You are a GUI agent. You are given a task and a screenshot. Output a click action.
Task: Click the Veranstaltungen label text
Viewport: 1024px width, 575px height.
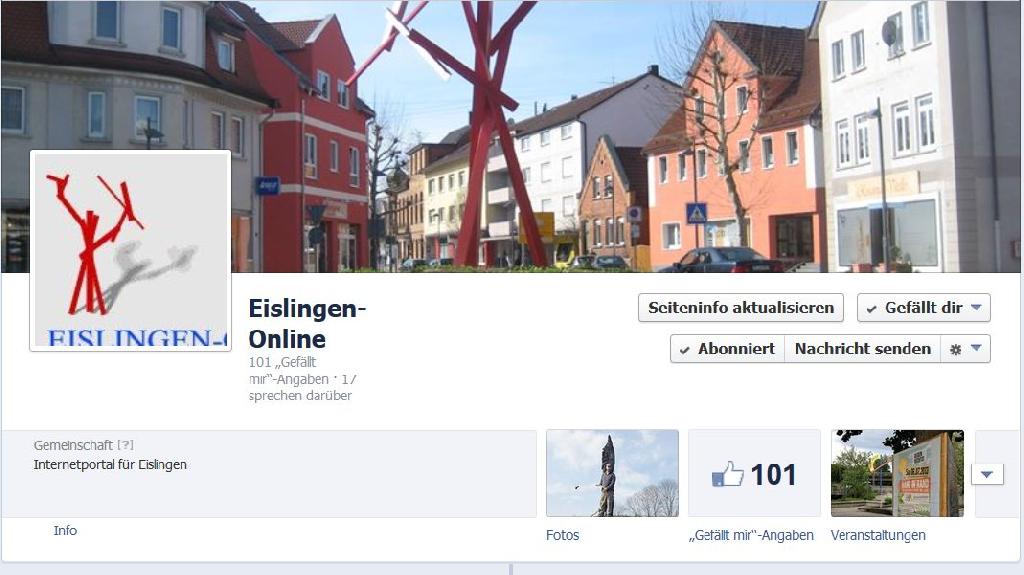tap(878, 535)
